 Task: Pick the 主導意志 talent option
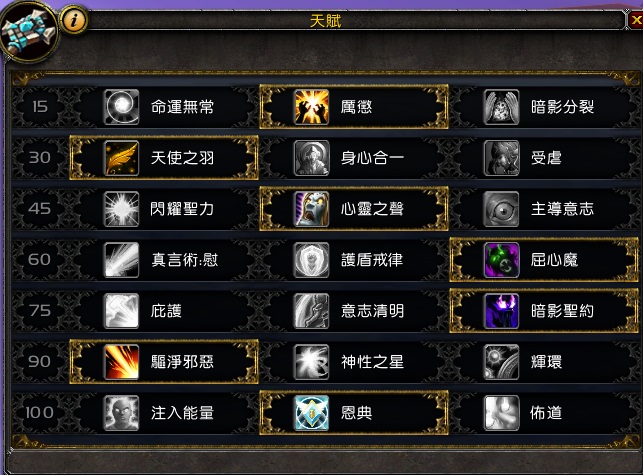tap(544, 209)
